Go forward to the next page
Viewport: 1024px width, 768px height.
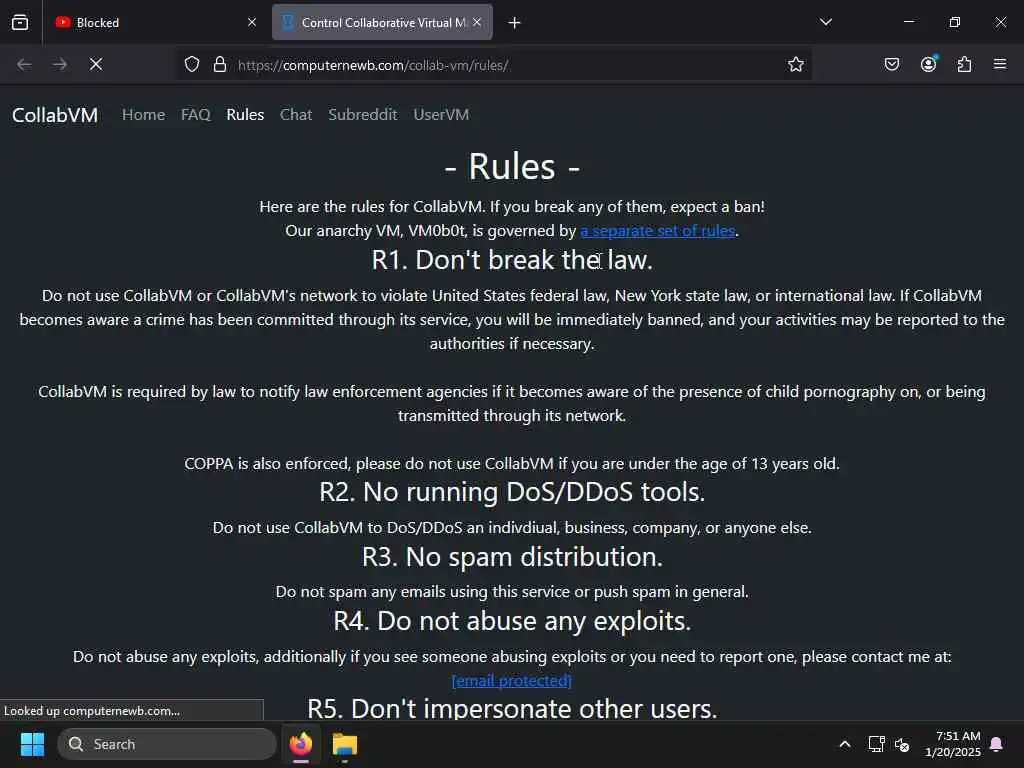pos(60,64)
